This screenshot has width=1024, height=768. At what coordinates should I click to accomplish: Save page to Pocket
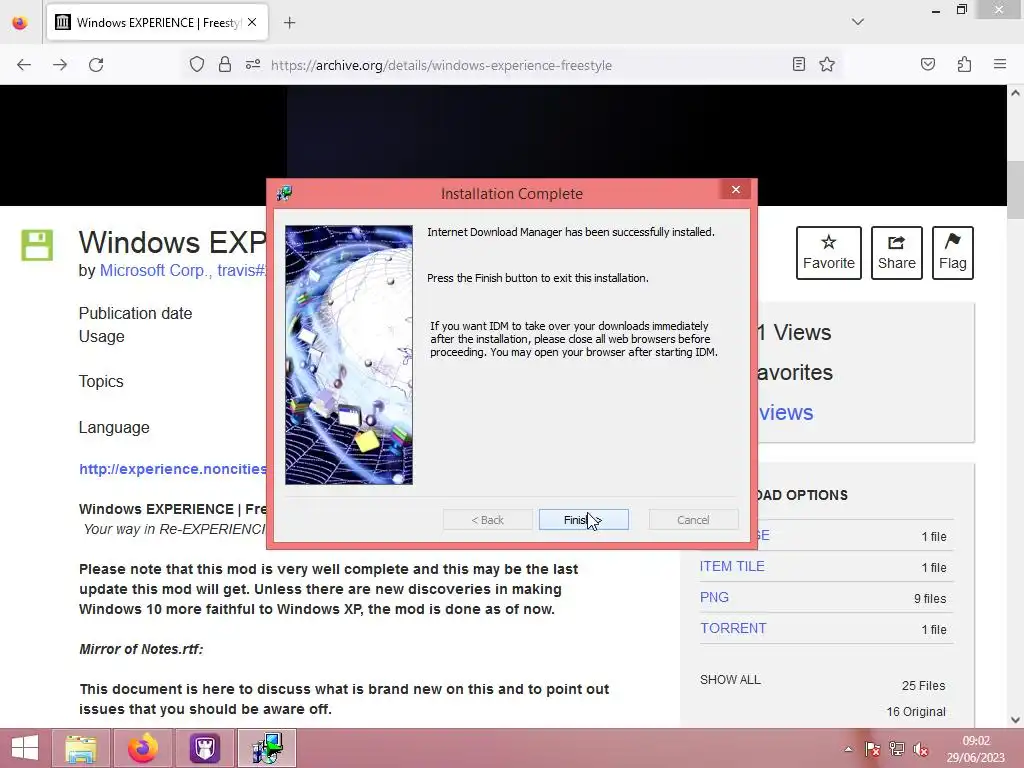tap(928, 64)
